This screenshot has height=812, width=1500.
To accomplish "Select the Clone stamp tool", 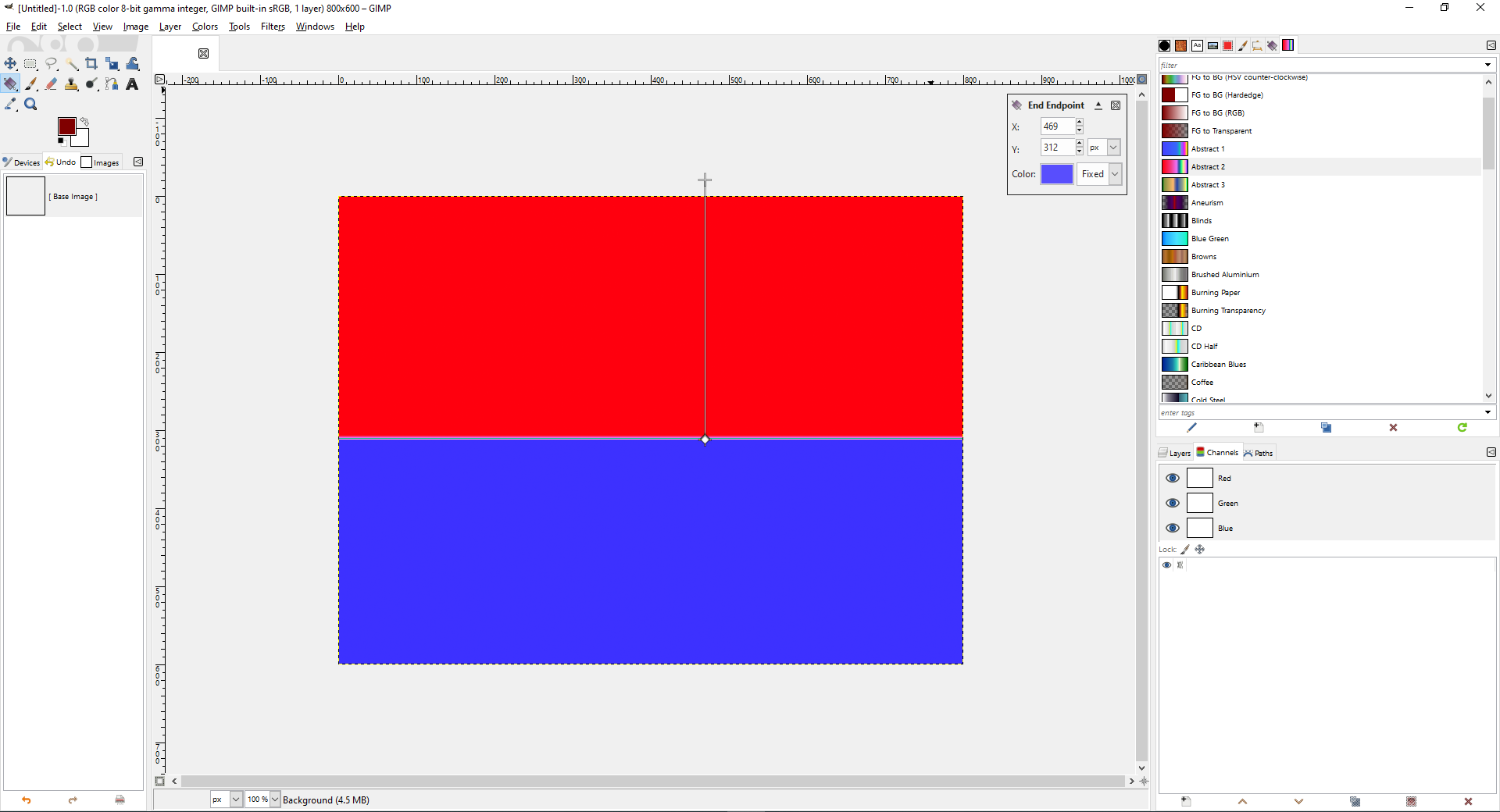I will tap(71, 84).
